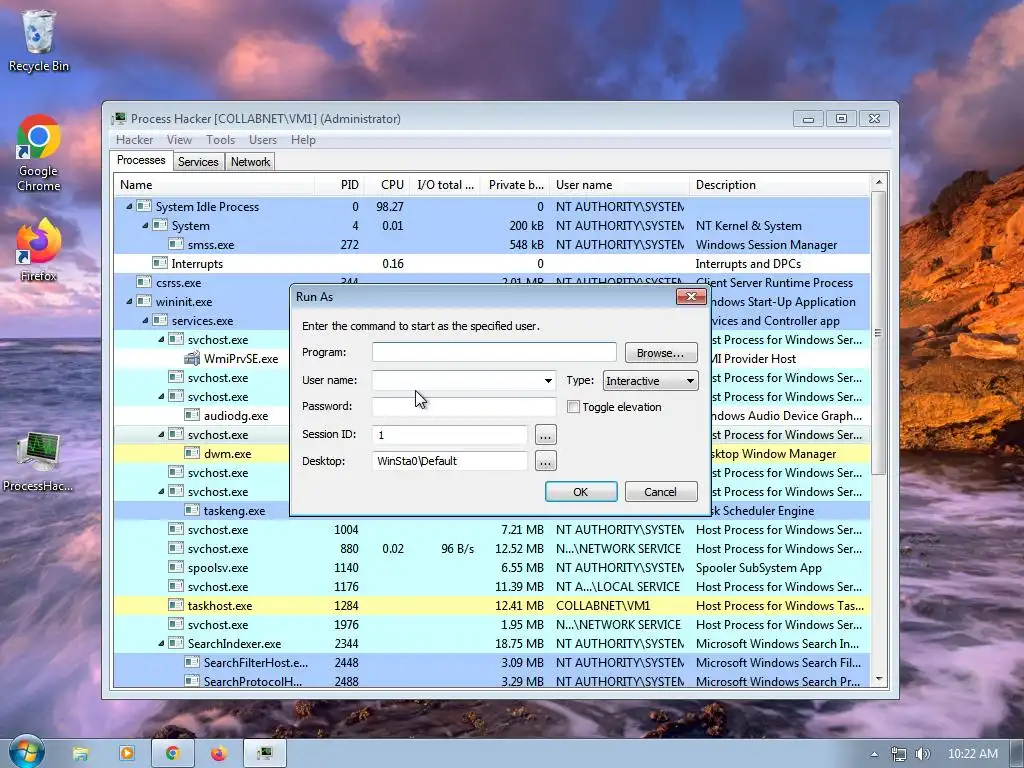The image size is (1024, 768).
Task: Collapse the SearchIndexer.exe tree node
Action: click(161, 643)
